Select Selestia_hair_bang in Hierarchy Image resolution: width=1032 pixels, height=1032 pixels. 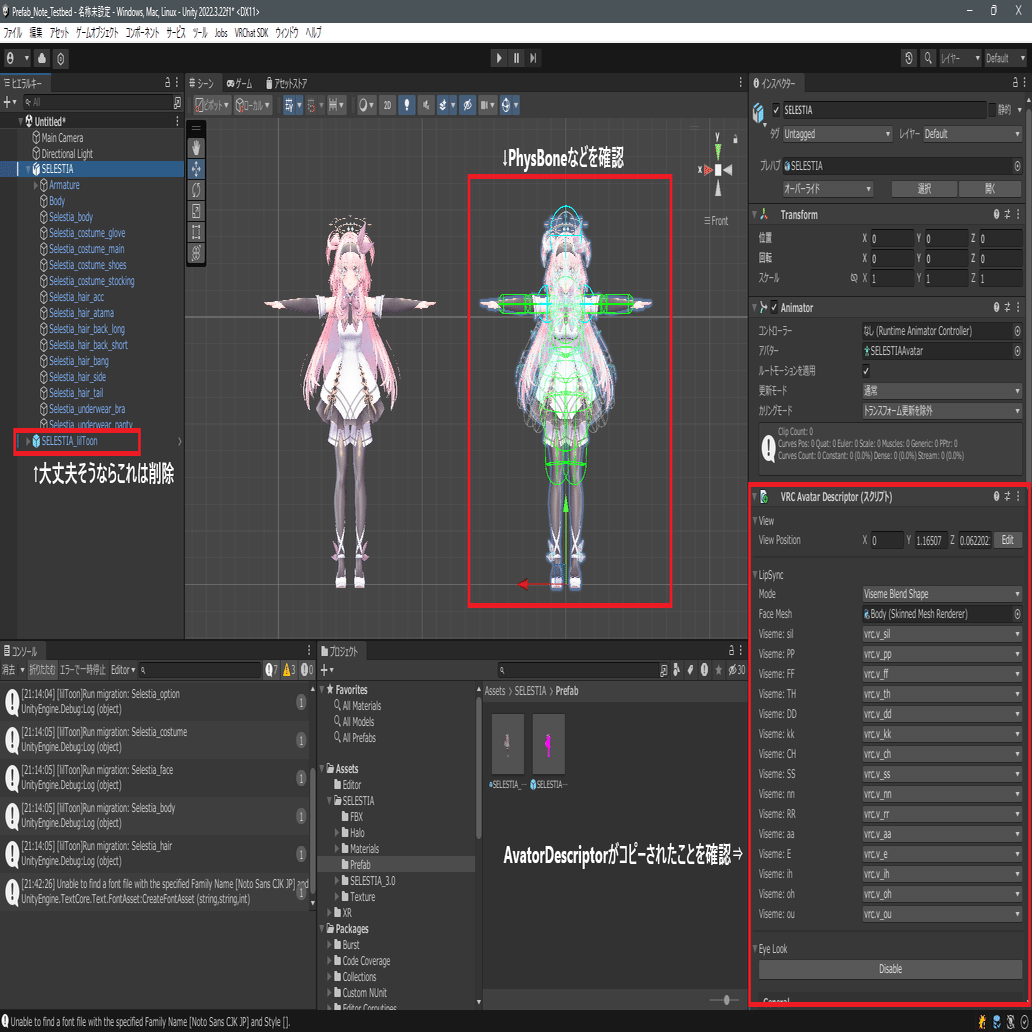(x=78, y=361)
